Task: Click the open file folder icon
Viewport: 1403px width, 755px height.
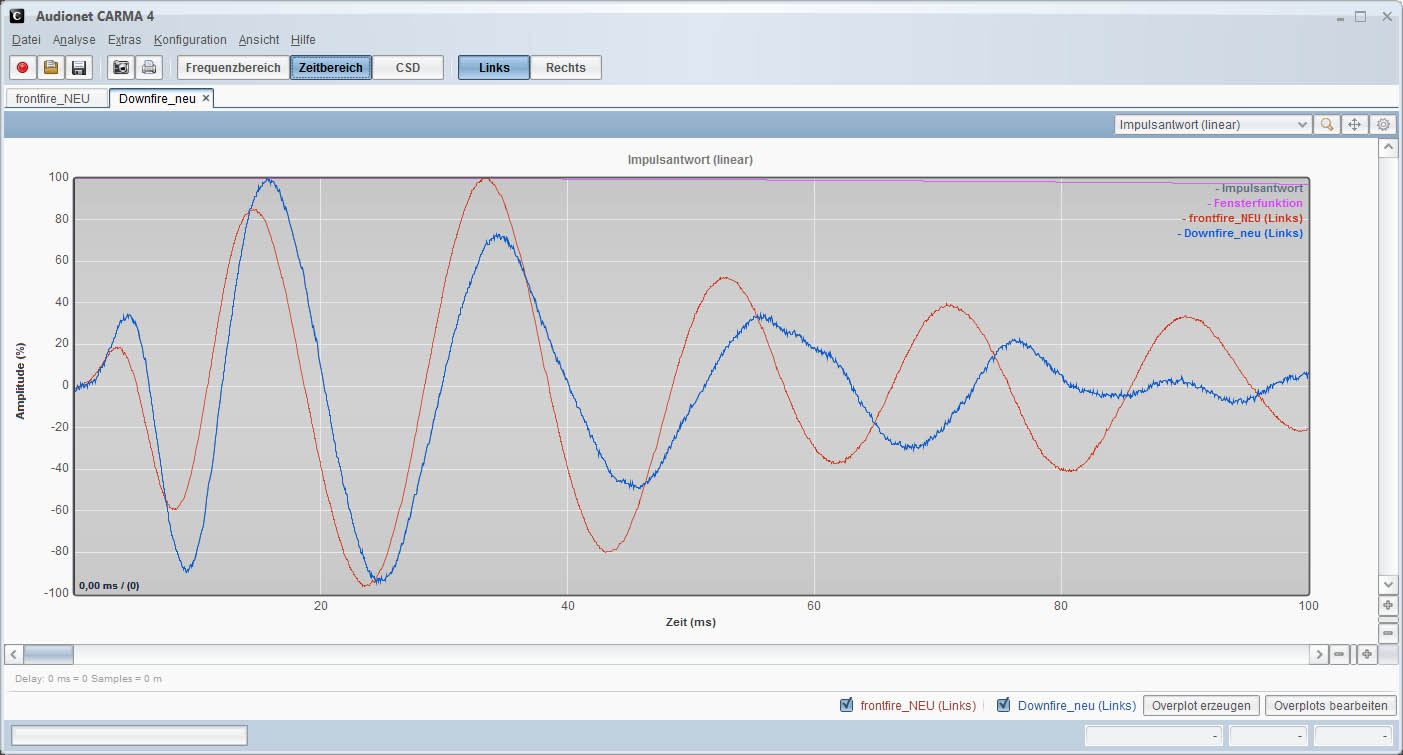Action: pyautogui.click(x=51, y=68)
